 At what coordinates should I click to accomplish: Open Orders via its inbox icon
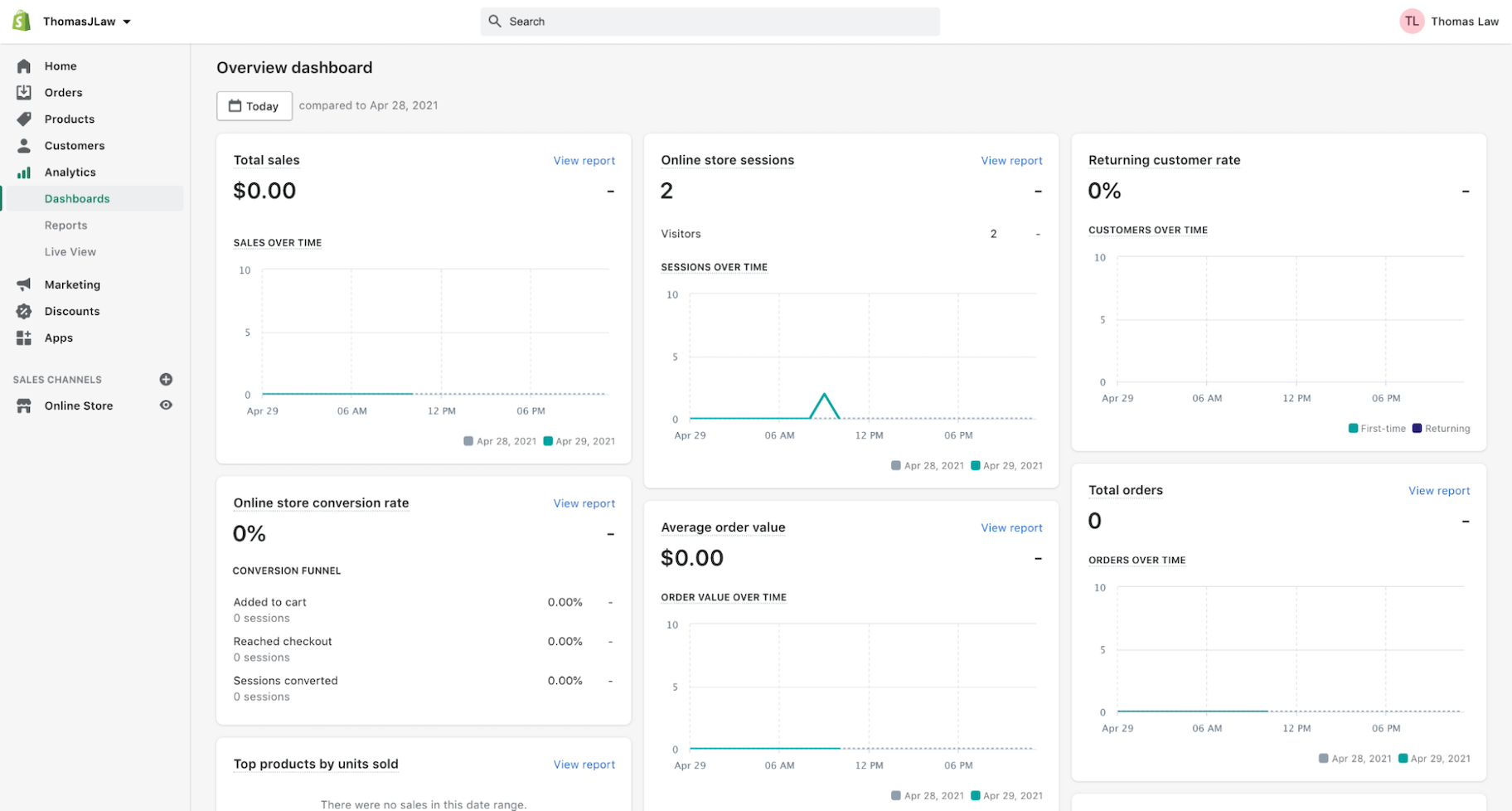[x=24, y=93]
